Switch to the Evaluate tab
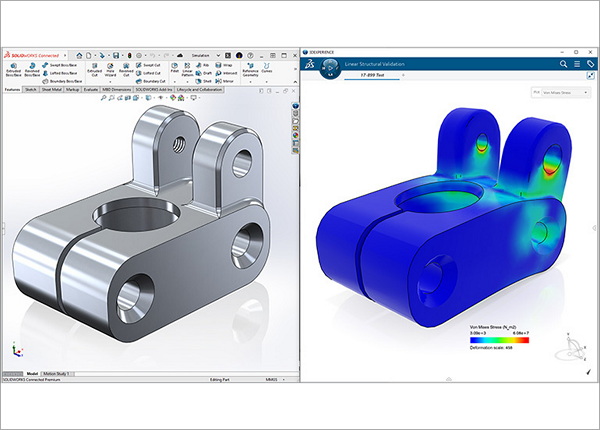 point(91,90)
